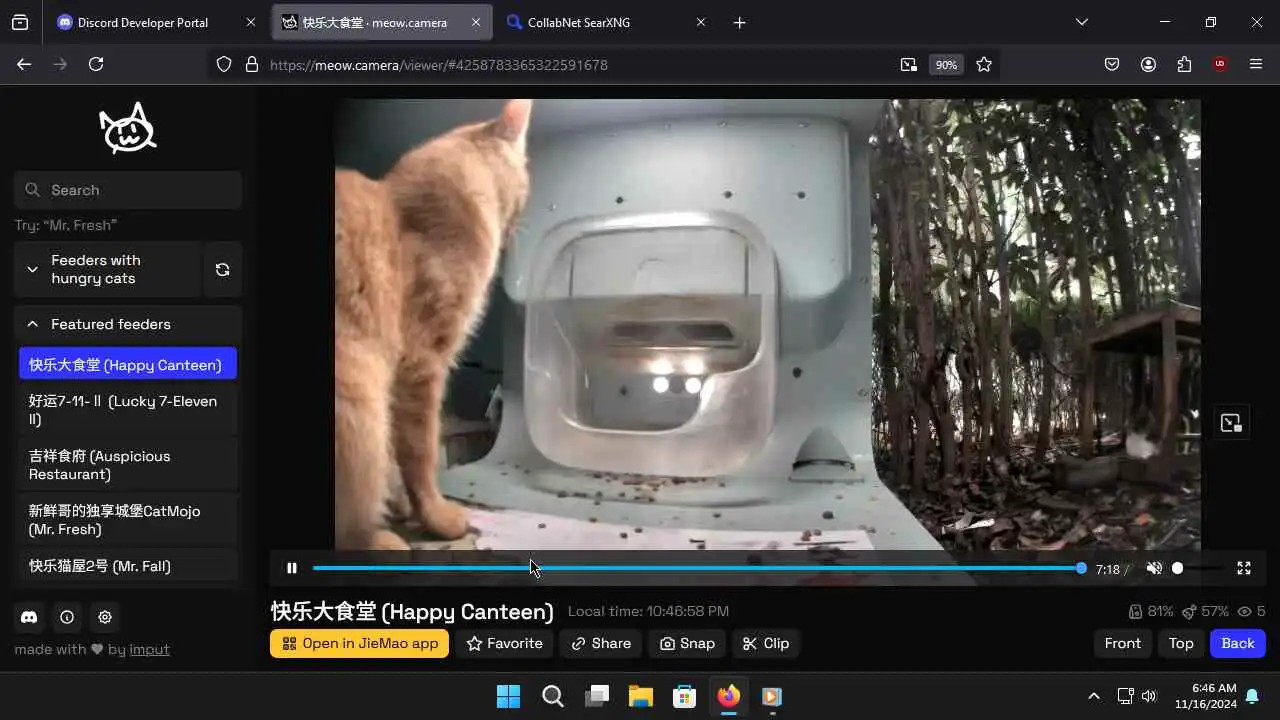1280x720 pixels.
Task: Select Happy Canteen feeder
Action: click(128, 365)
